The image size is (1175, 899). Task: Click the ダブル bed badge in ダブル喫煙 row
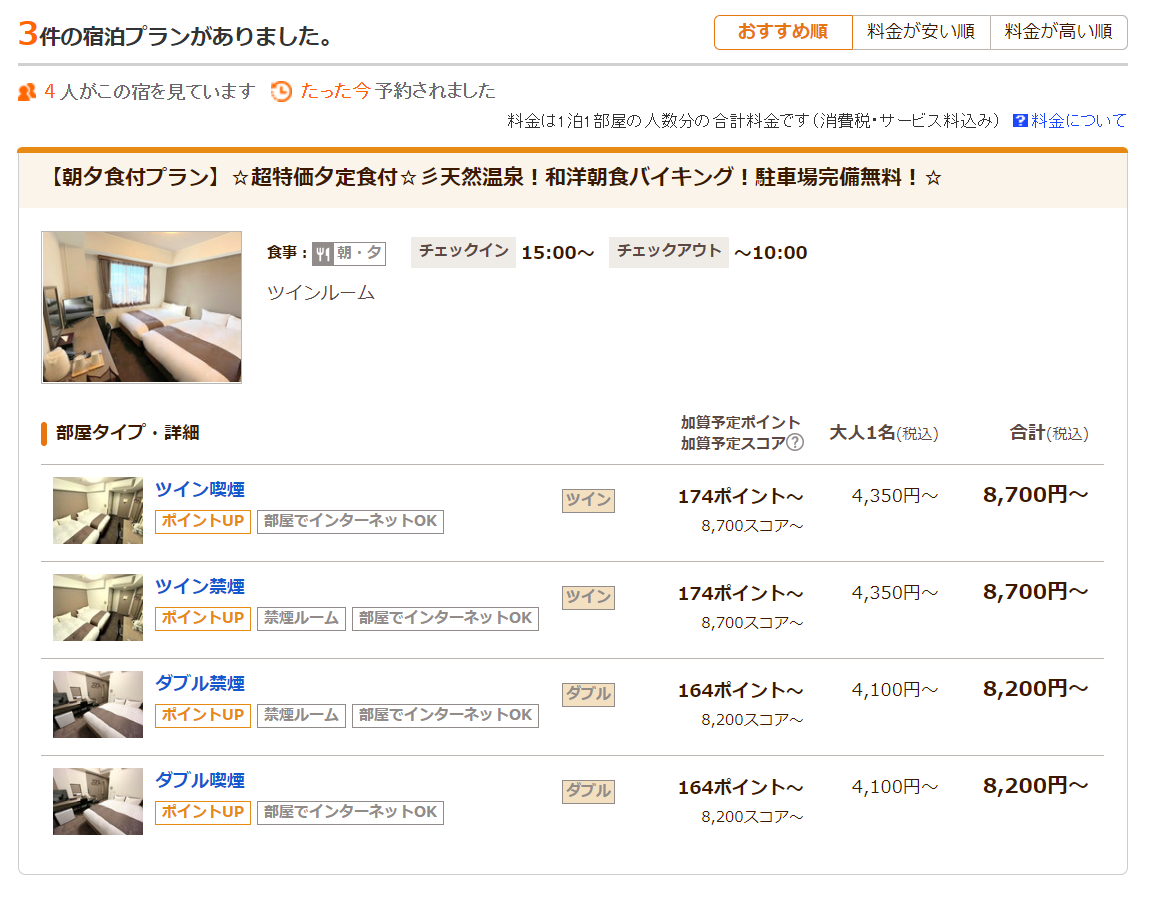click(588, 791)
